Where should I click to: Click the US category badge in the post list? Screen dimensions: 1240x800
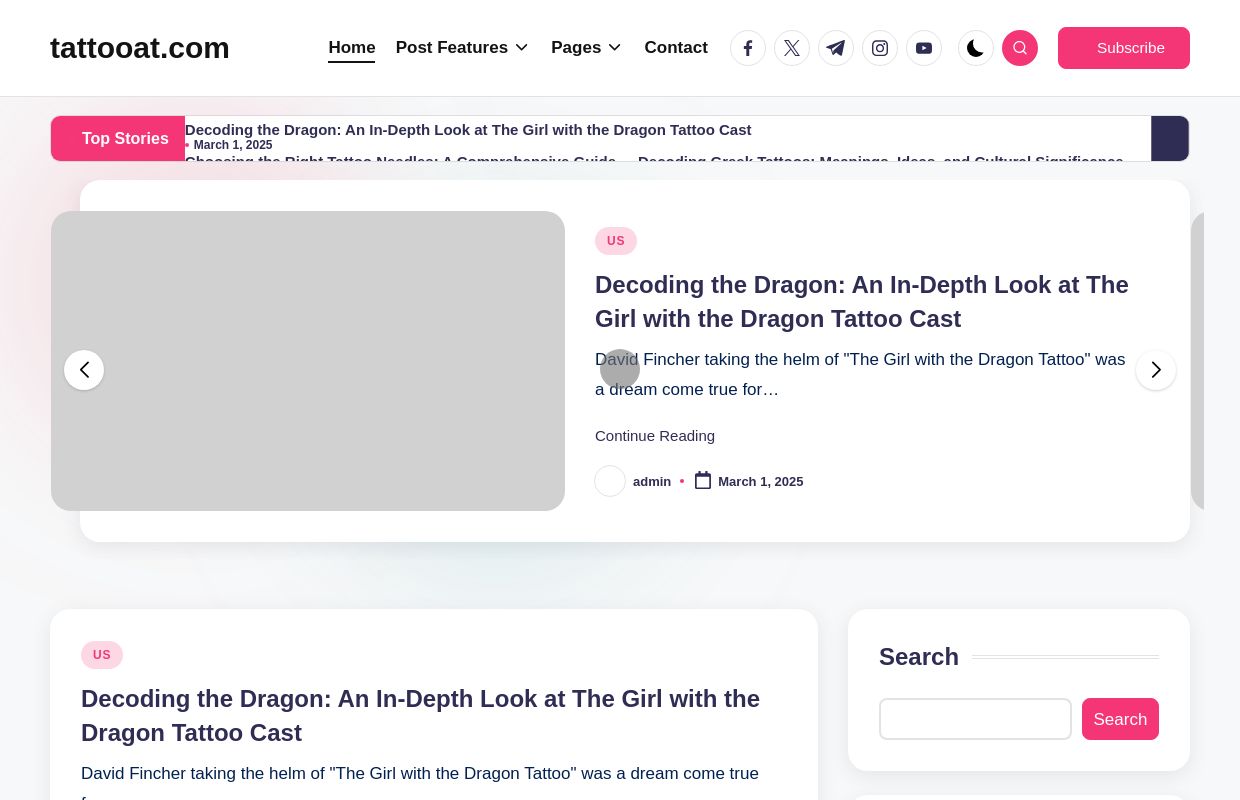tap(102, 655)
